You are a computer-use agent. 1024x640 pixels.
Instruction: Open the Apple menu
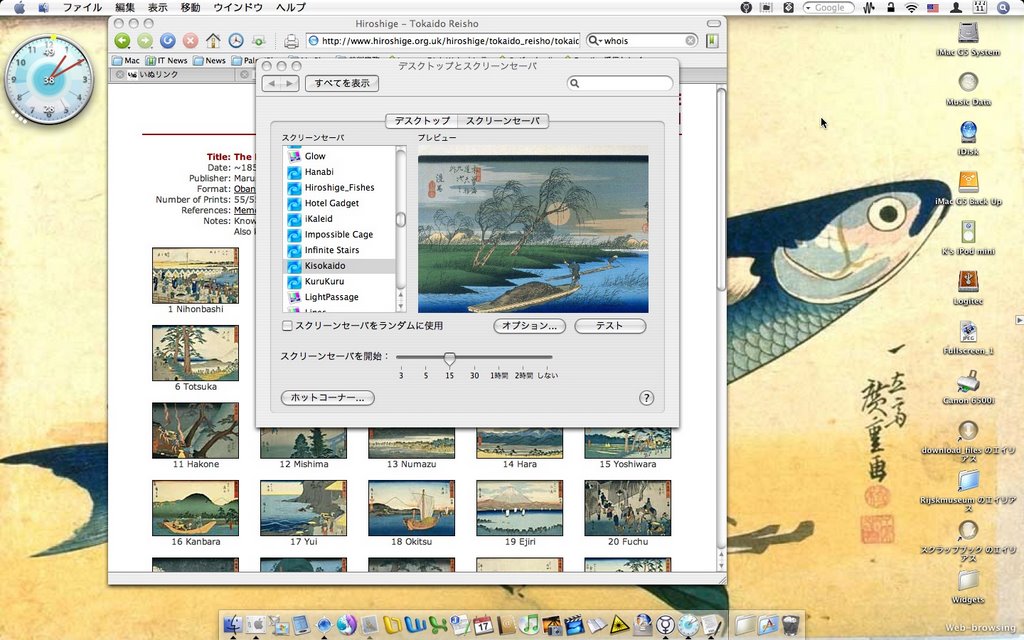tap(20, 7)
